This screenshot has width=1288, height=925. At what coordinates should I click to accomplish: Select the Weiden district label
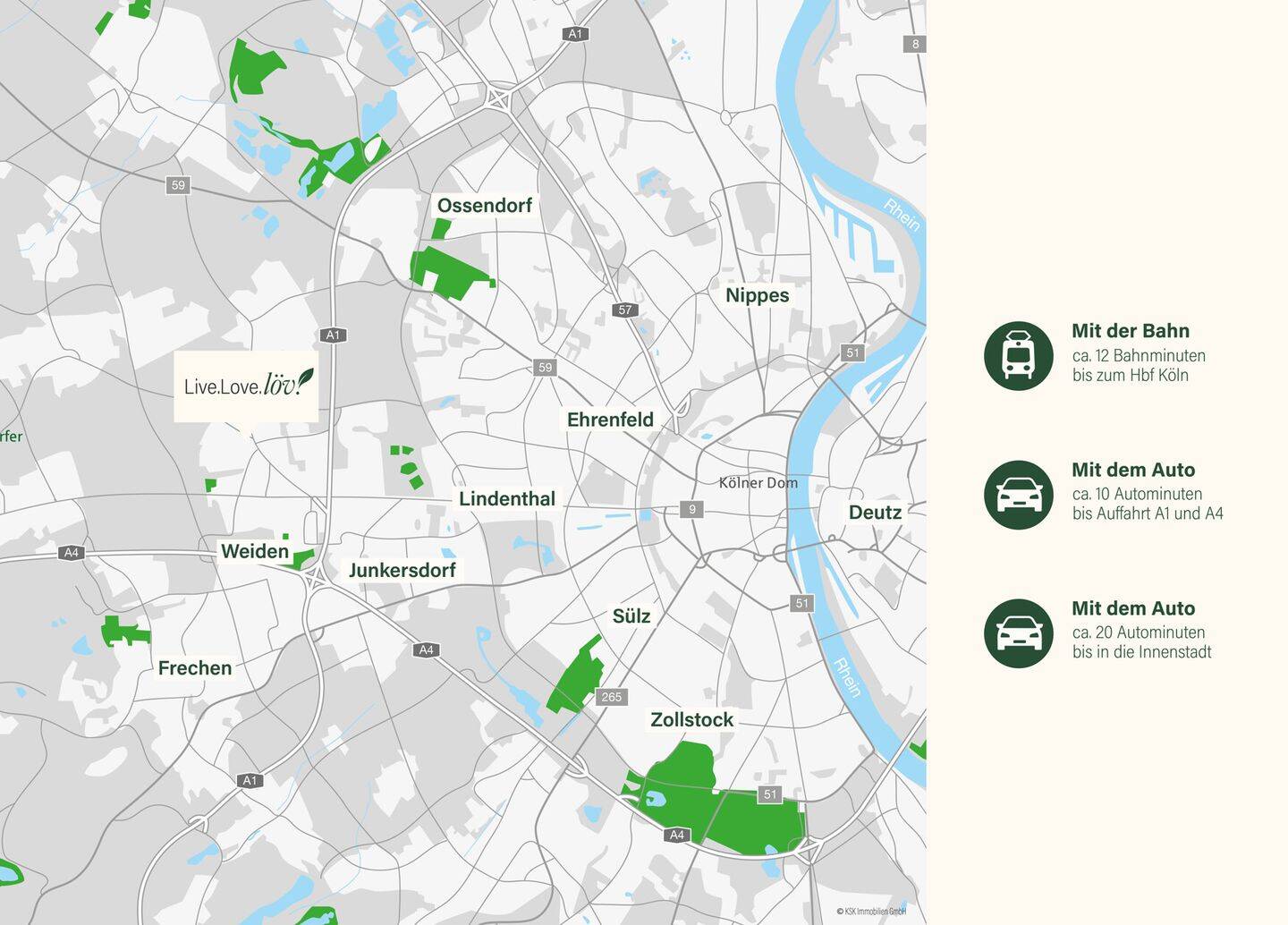[255, 551]
